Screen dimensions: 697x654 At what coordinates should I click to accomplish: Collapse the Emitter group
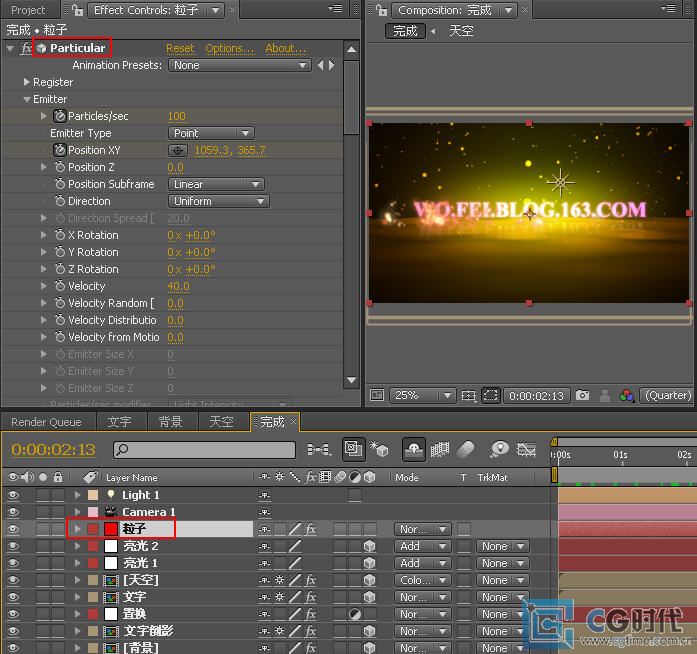point(27,99)
